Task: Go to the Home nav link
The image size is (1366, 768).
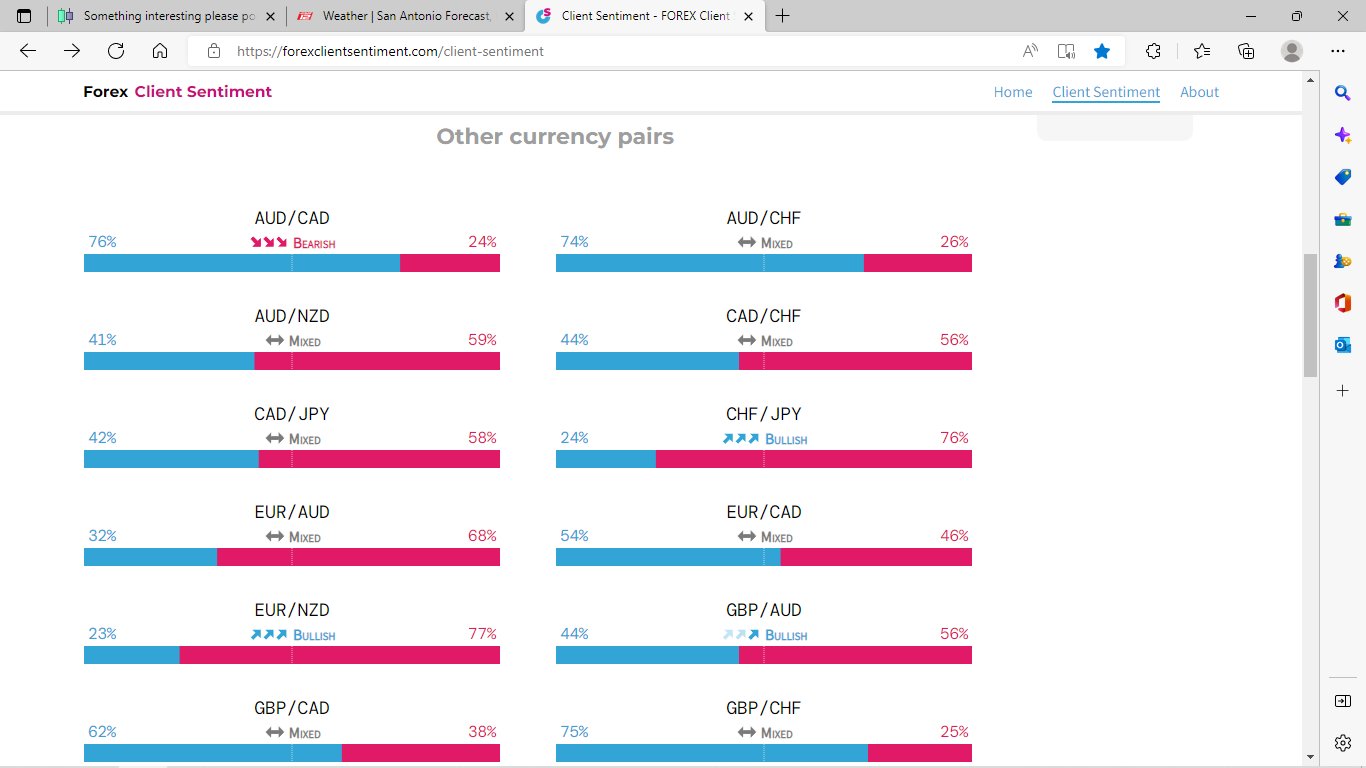Action: (1013, 92)
